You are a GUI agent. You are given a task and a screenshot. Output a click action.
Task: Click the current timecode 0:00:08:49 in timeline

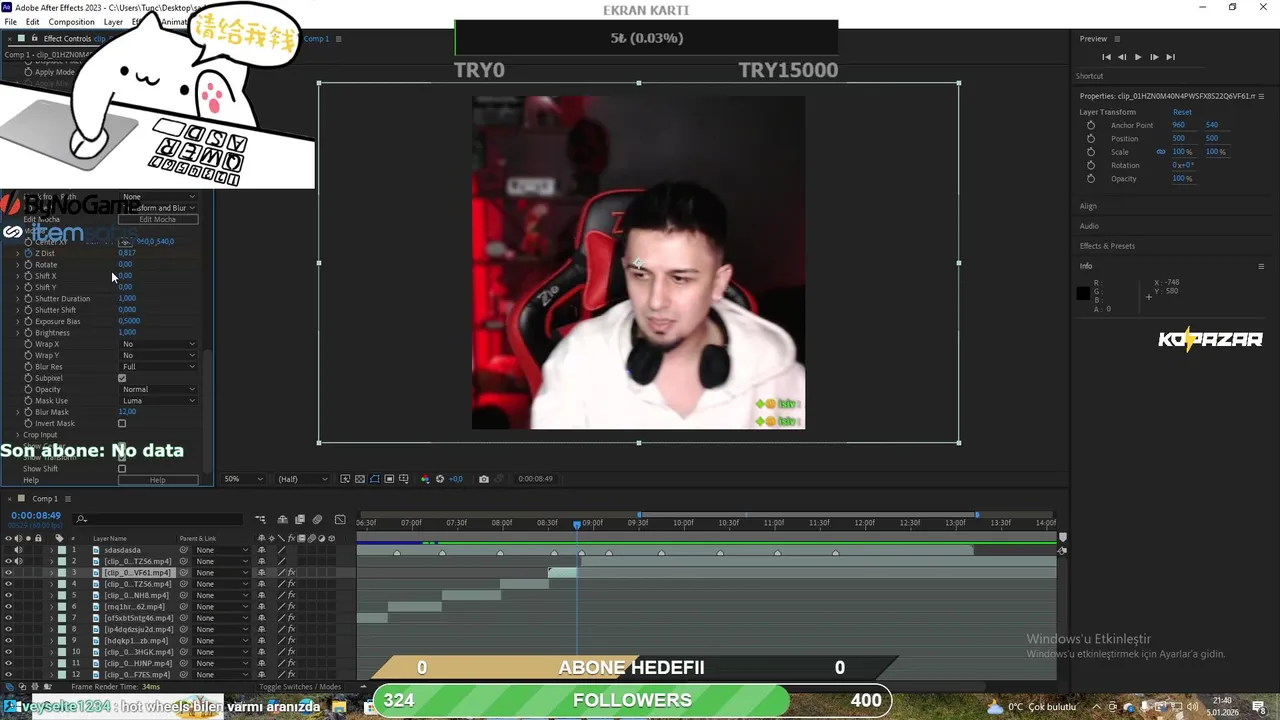coord(36,516)
